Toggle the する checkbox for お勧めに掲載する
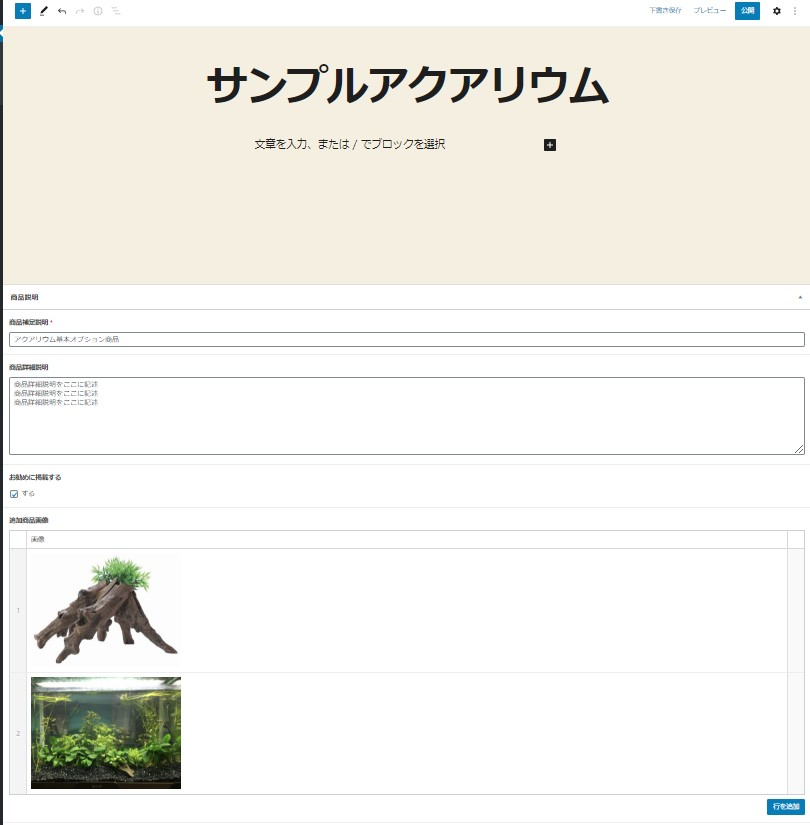Screen dimensions: 810x825 pyautogui.click(x=14, y=494)
